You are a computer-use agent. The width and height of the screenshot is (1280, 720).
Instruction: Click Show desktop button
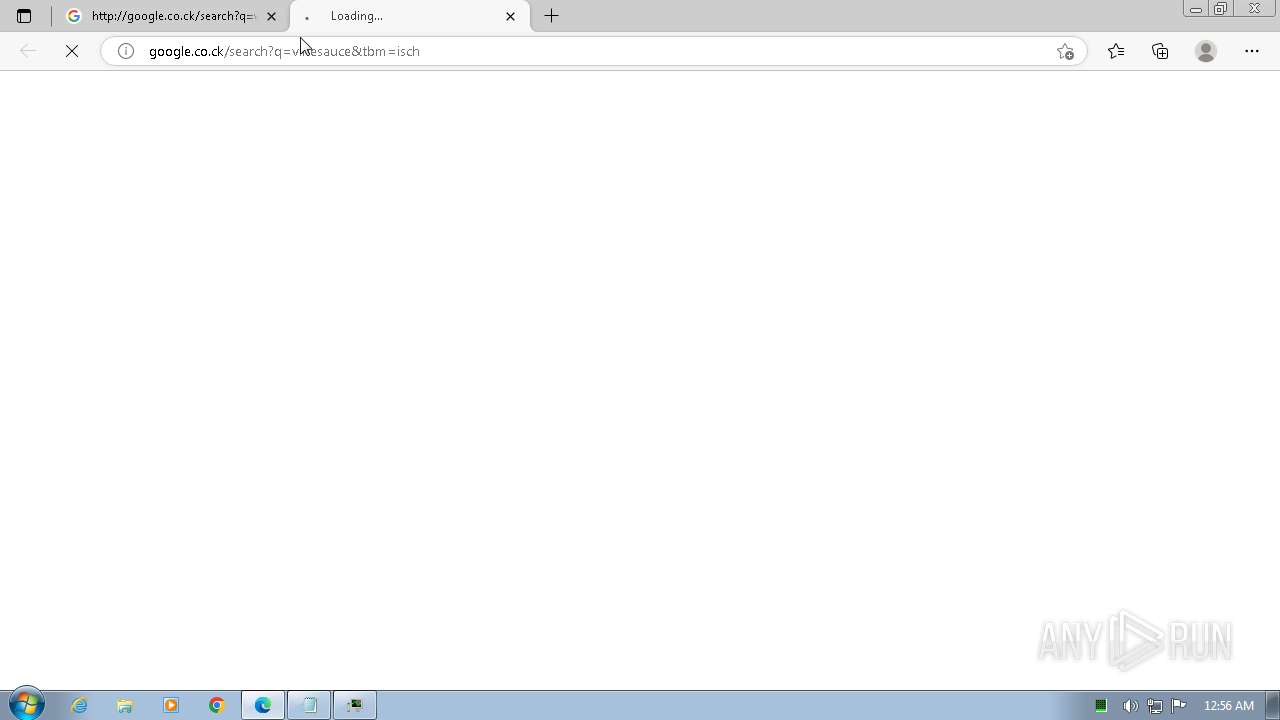[1272, 705]
